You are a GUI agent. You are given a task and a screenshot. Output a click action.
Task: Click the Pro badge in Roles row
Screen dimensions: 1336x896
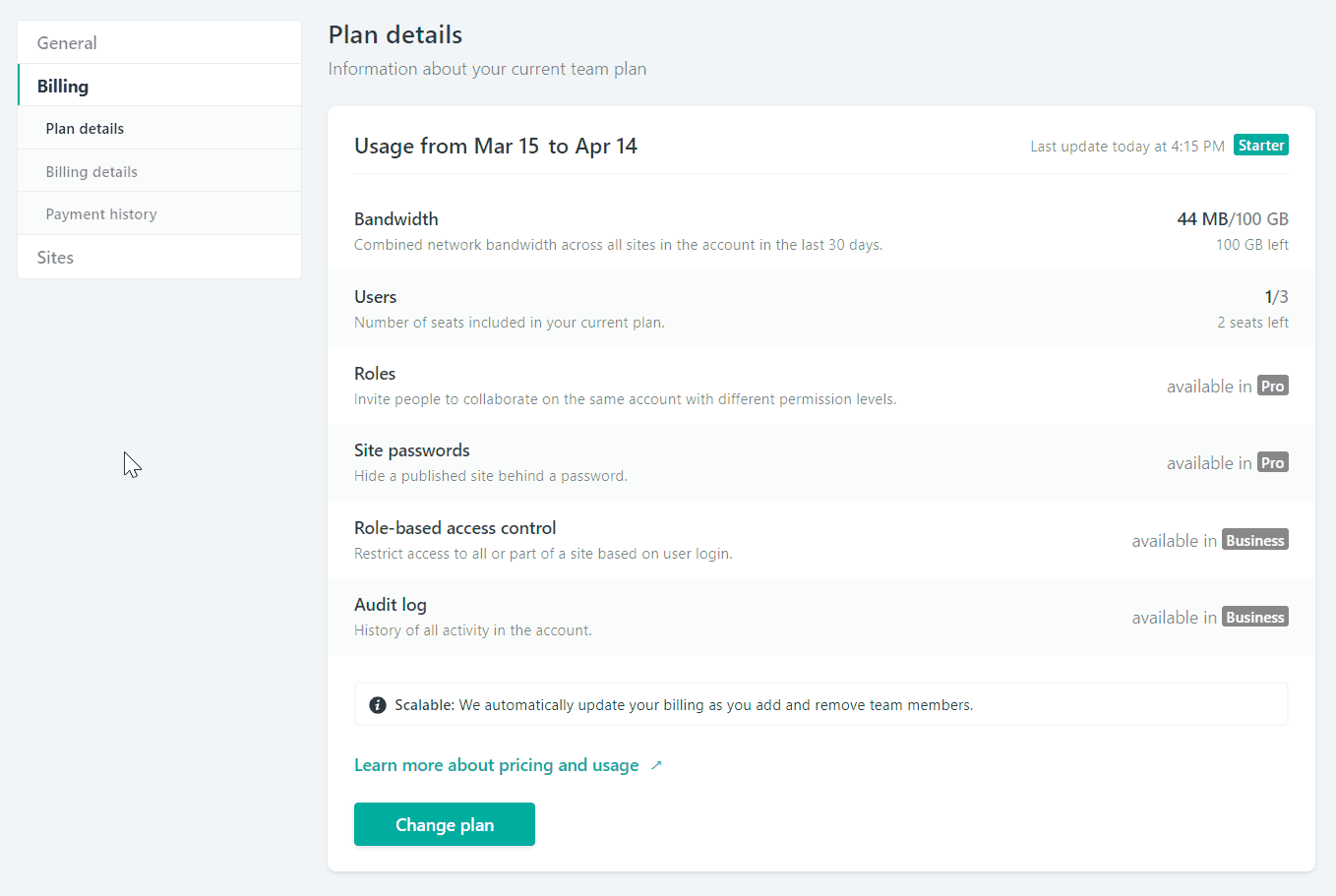point(1272,387)
